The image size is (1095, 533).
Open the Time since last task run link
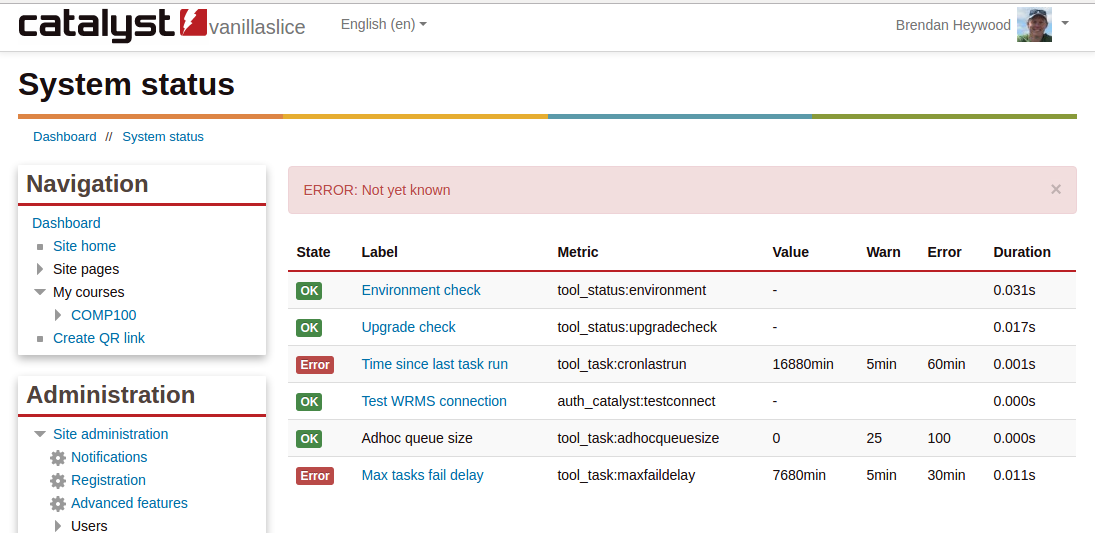coord(434,364)
